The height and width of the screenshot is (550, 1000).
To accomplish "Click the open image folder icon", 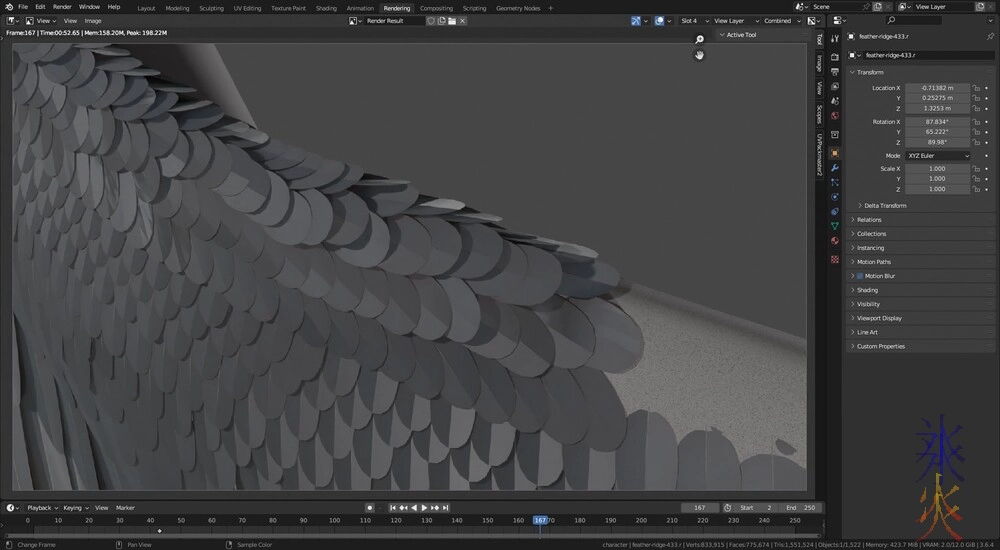I will [x=452, y=21].
